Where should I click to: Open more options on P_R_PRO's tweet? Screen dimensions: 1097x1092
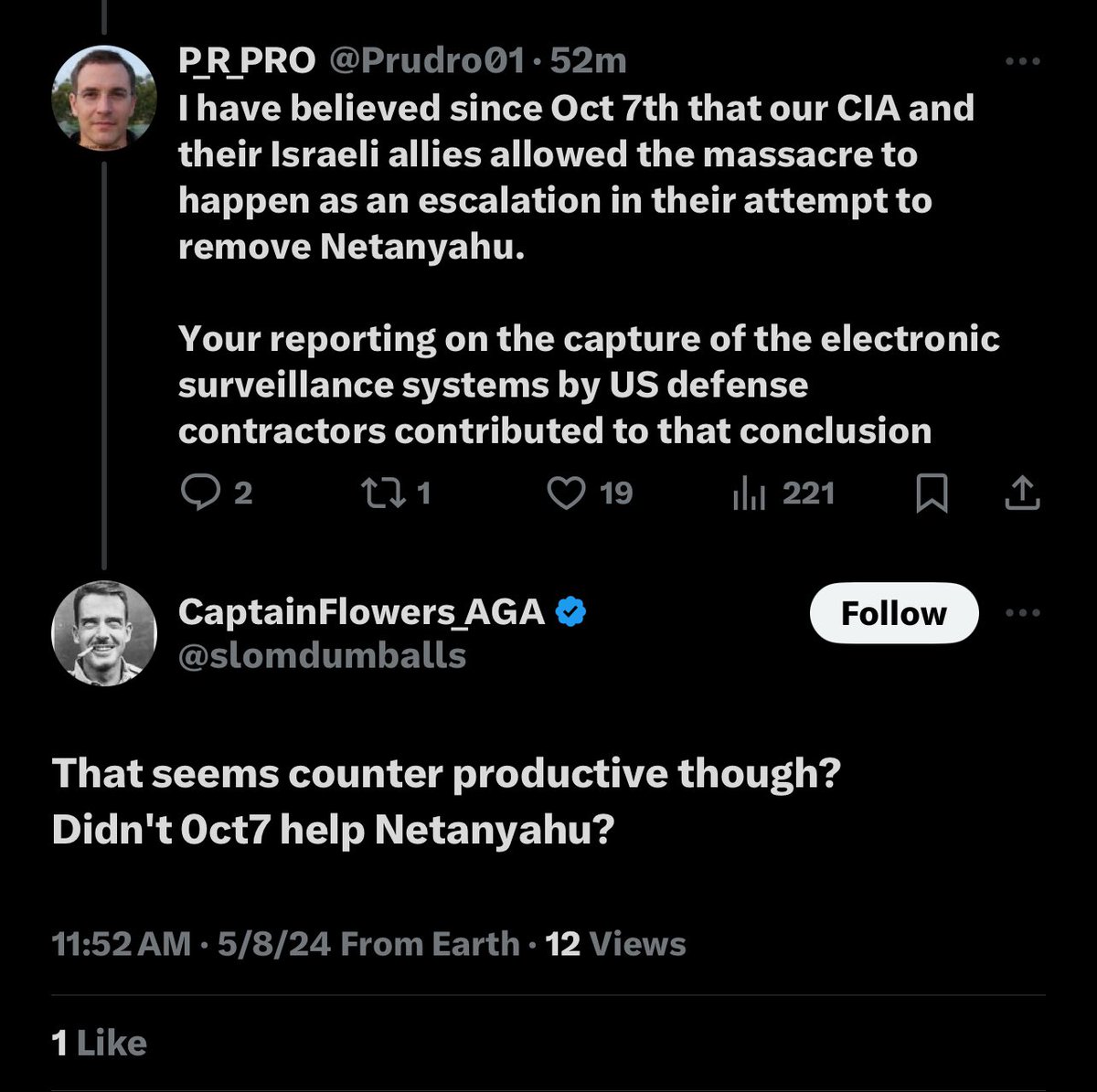pyautogui.click(x=1022, y=61)
